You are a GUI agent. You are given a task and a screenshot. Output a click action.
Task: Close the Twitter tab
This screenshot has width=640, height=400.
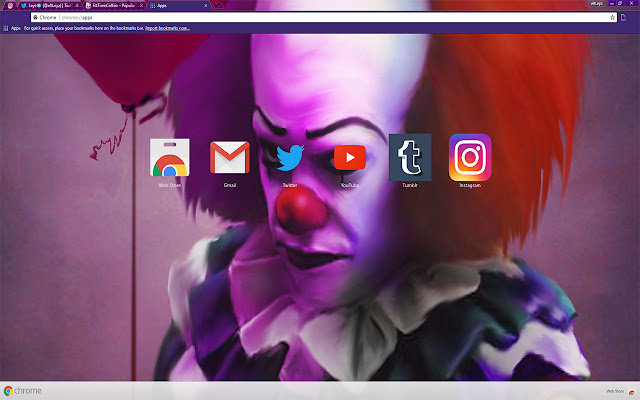coord(78,6)
